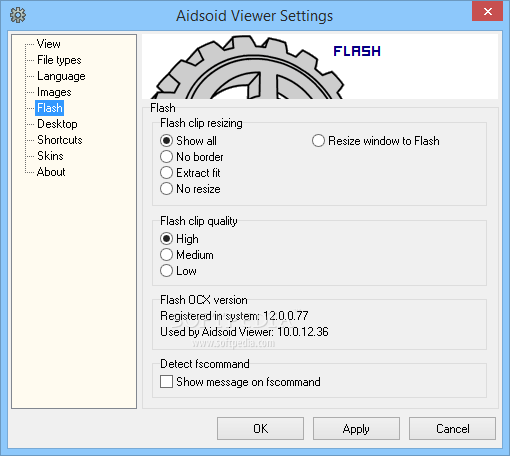Choose the No border resizing option
Image resolution: width=510 pixels, height=456 pixels.
(x=192, y=157)
